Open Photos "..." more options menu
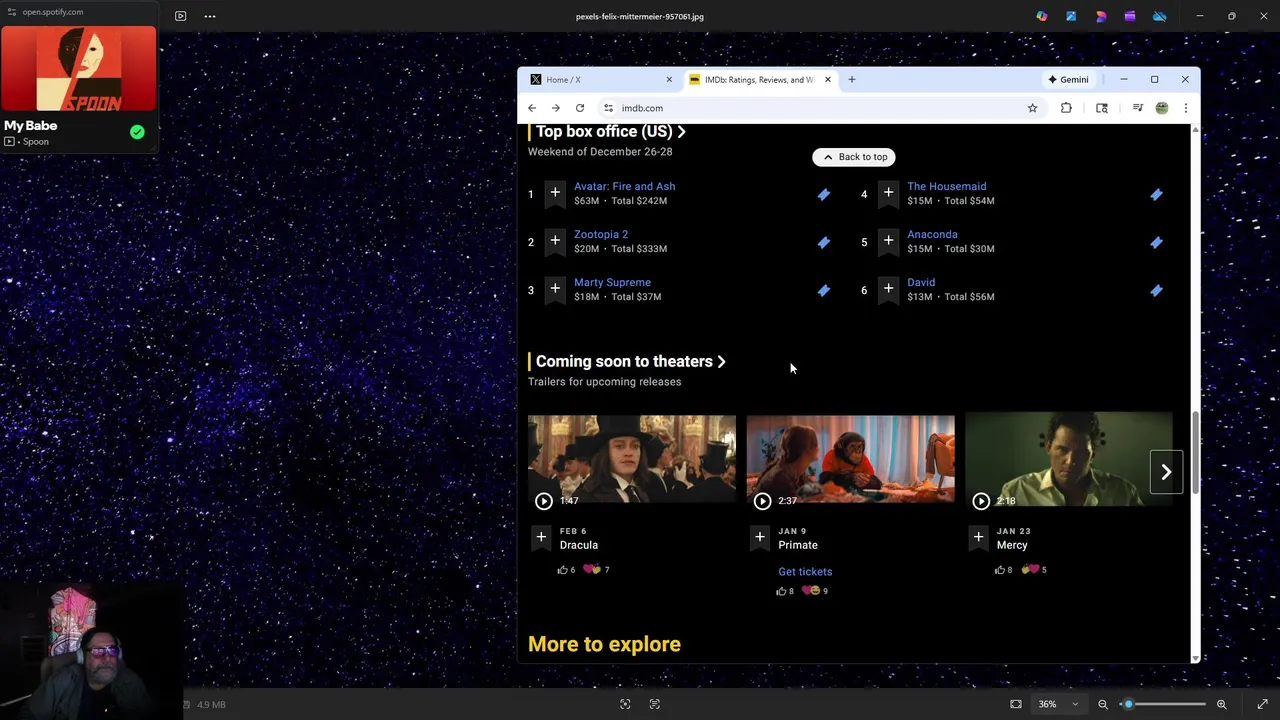 [210, 16]
